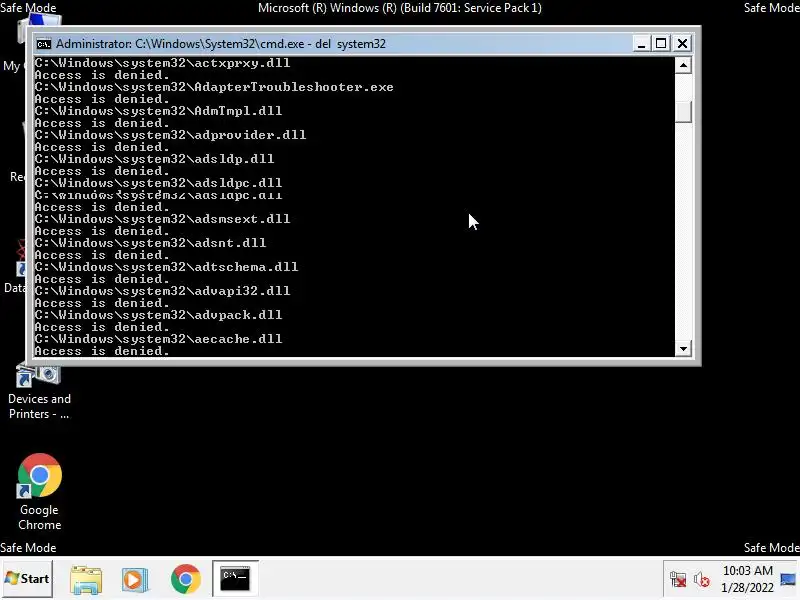Click the line adsnt.dll
Image resolution: width=800 pixels, height=600 pixels.
coord(151,243)
